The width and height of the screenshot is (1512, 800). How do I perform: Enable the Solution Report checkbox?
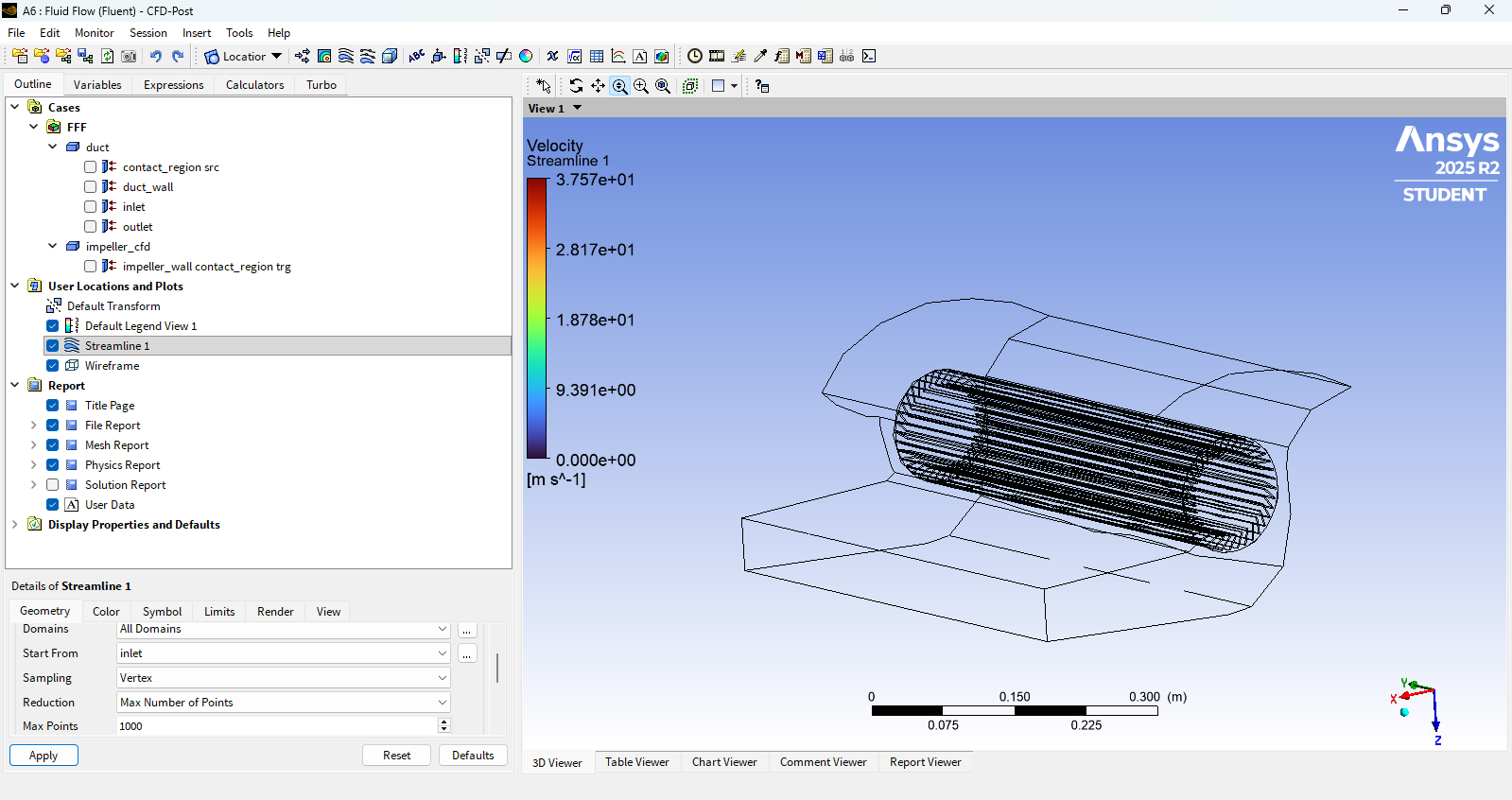coord(53,485)
